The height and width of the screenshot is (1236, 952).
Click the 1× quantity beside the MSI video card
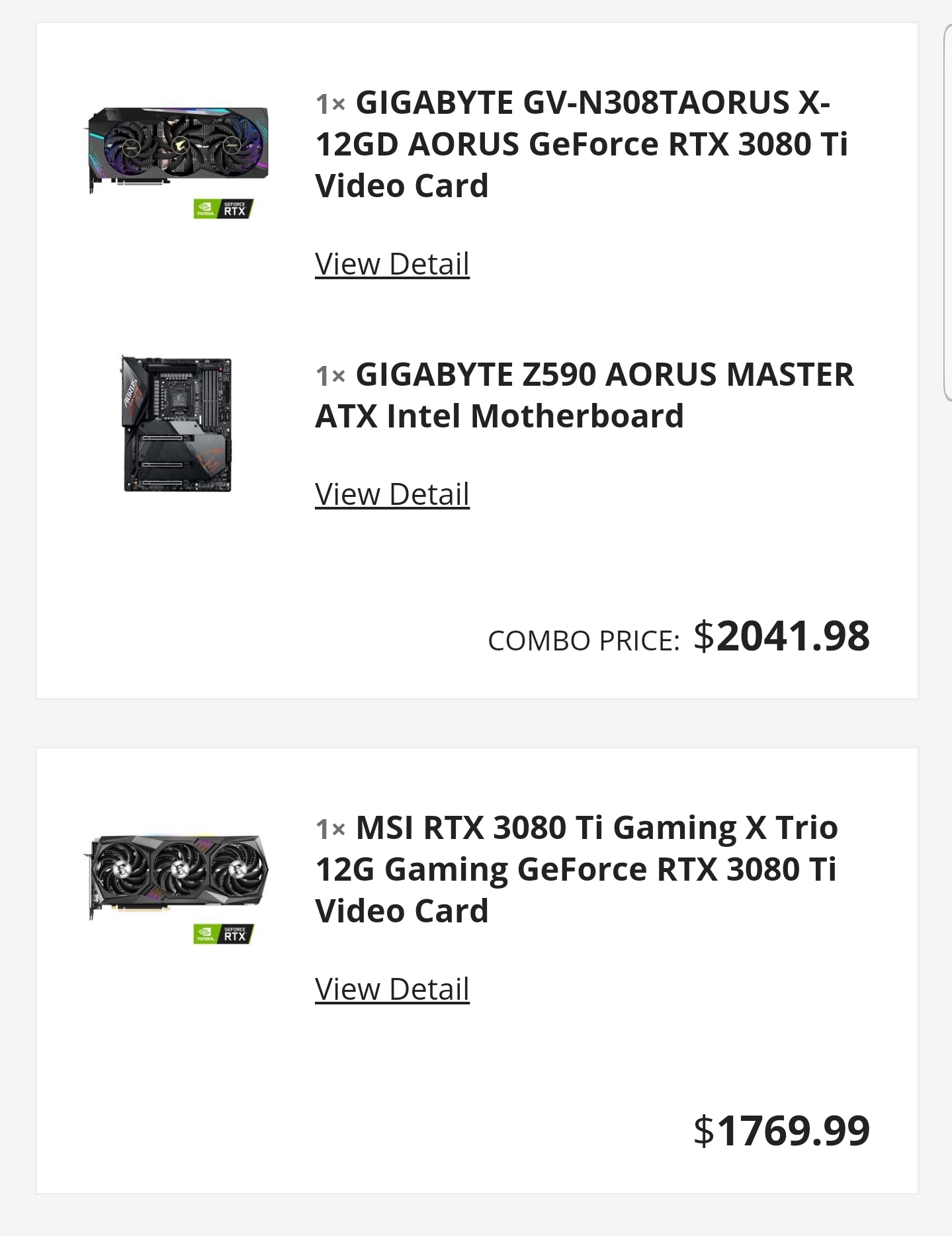pos(330,828)
